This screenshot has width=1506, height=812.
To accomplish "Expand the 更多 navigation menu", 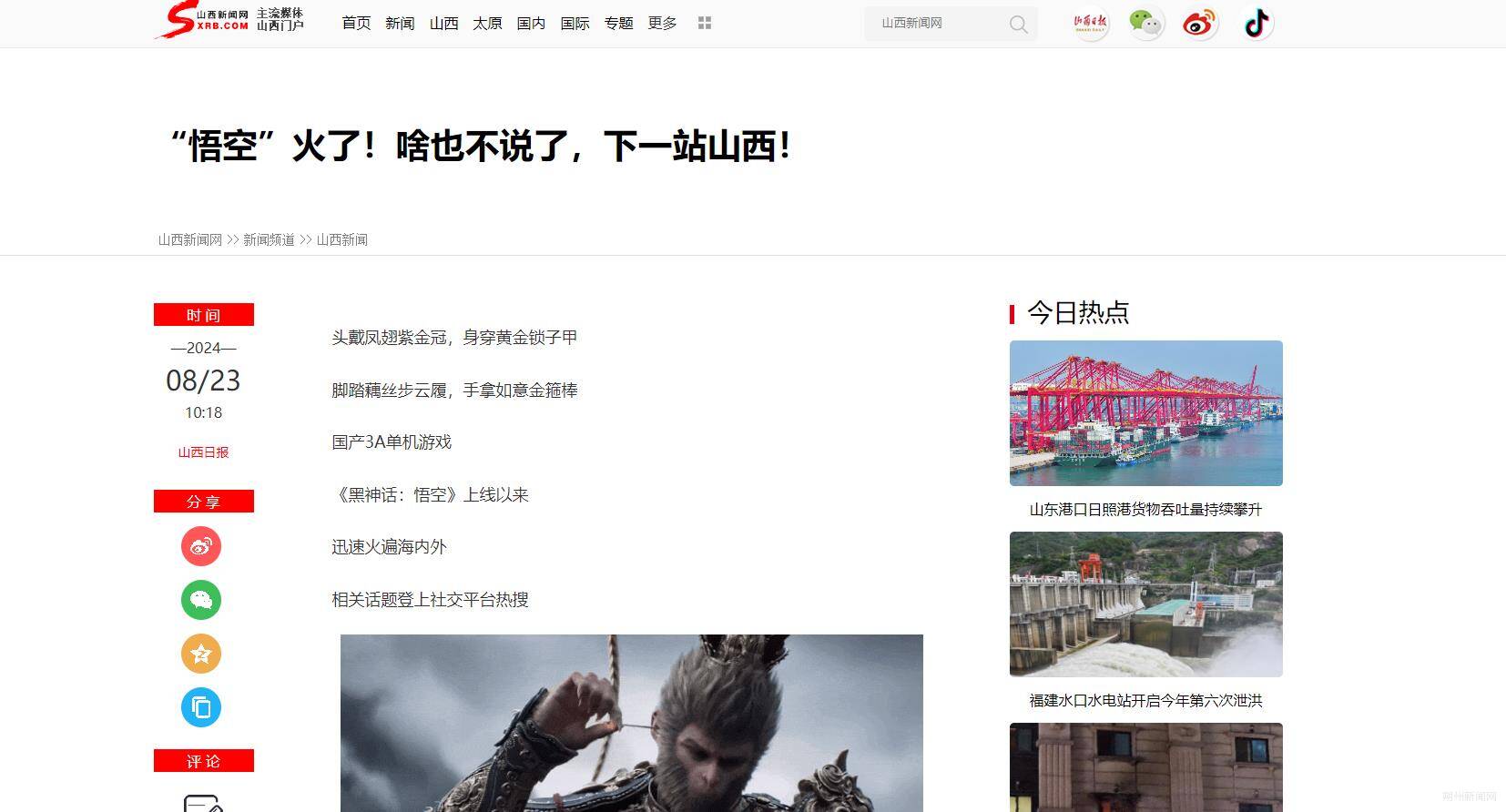I will coord(662,23).
